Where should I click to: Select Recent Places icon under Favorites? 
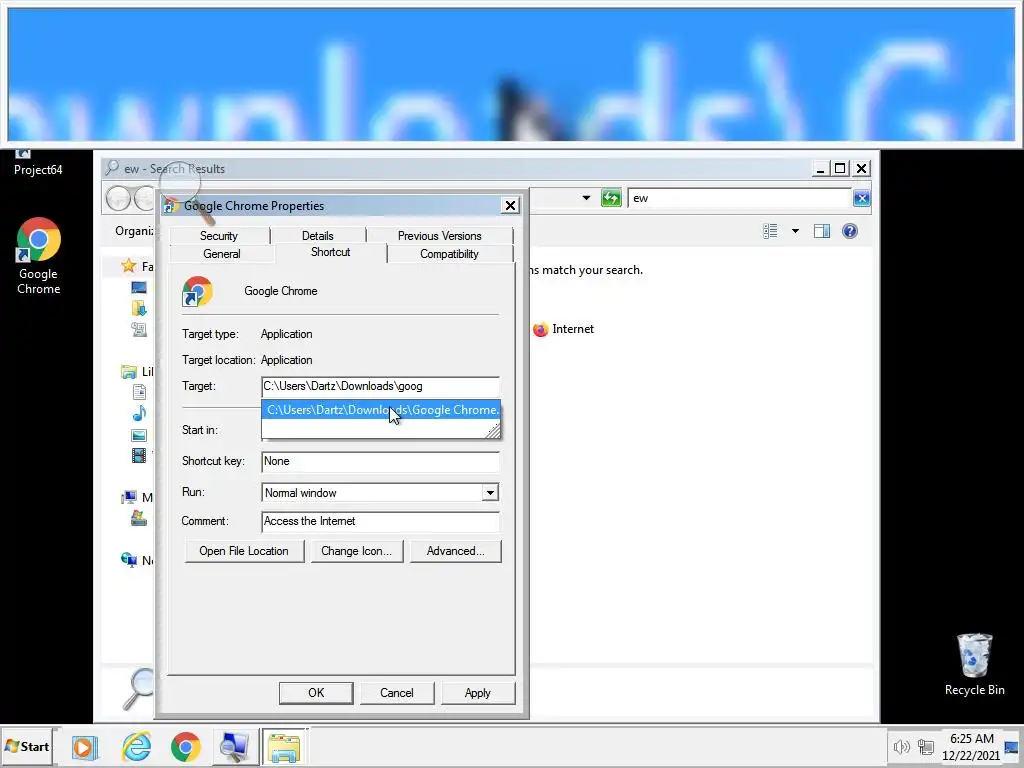tap(139, 329)
